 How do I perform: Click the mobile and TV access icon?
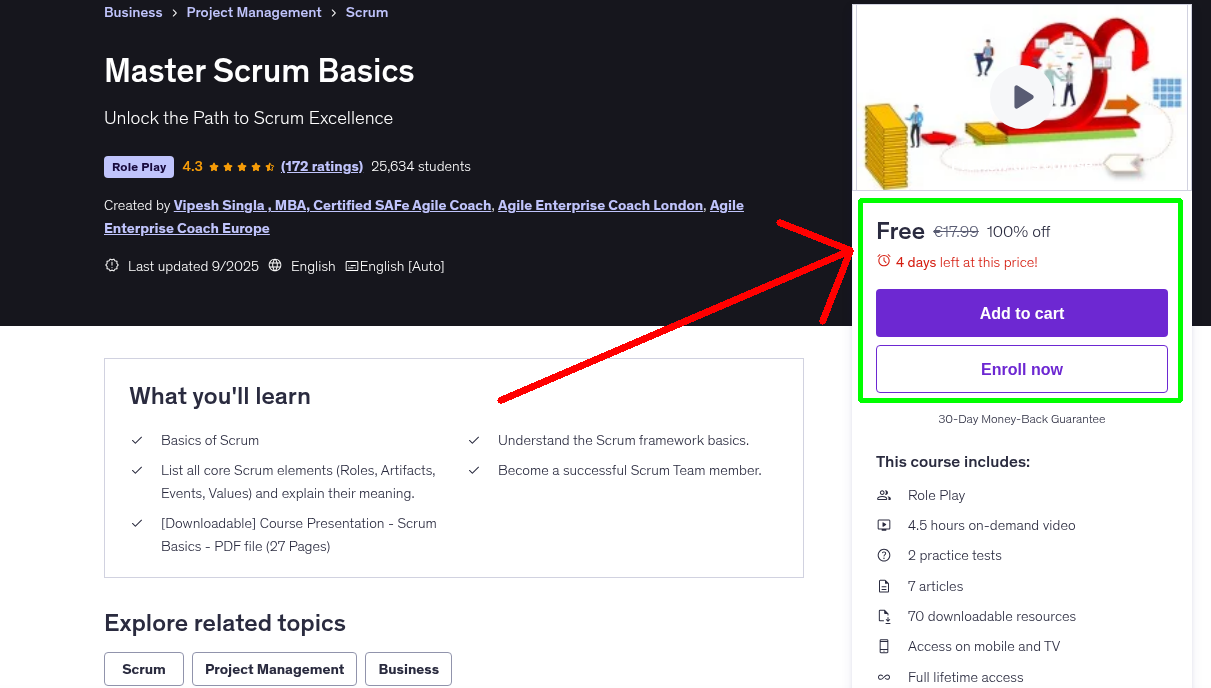pos(884,646)
